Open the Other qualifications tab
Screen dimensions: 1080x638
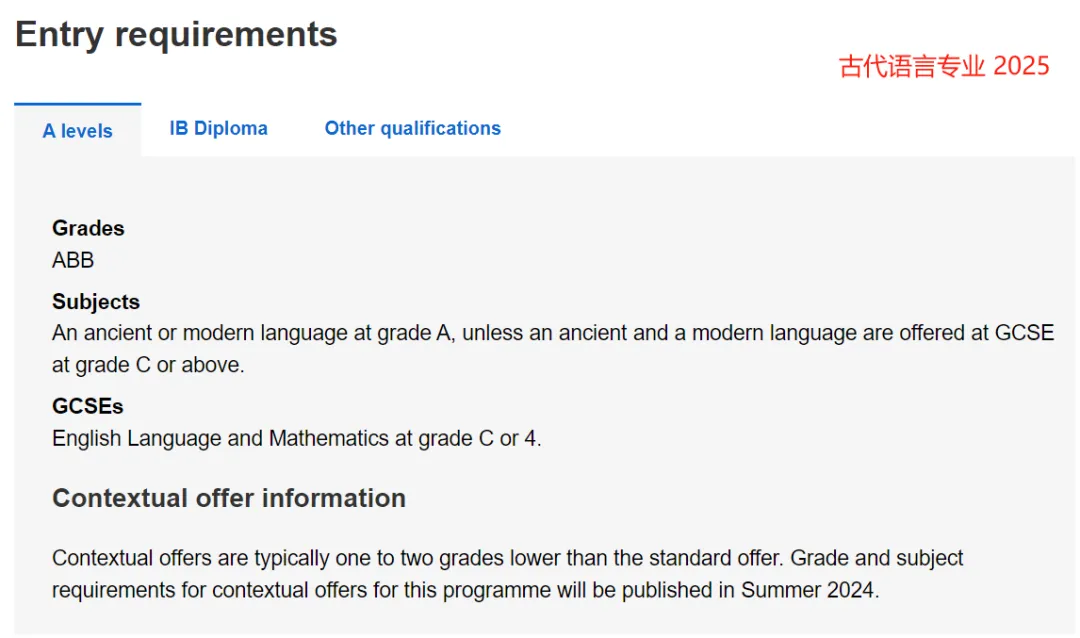tap(413, 128)
